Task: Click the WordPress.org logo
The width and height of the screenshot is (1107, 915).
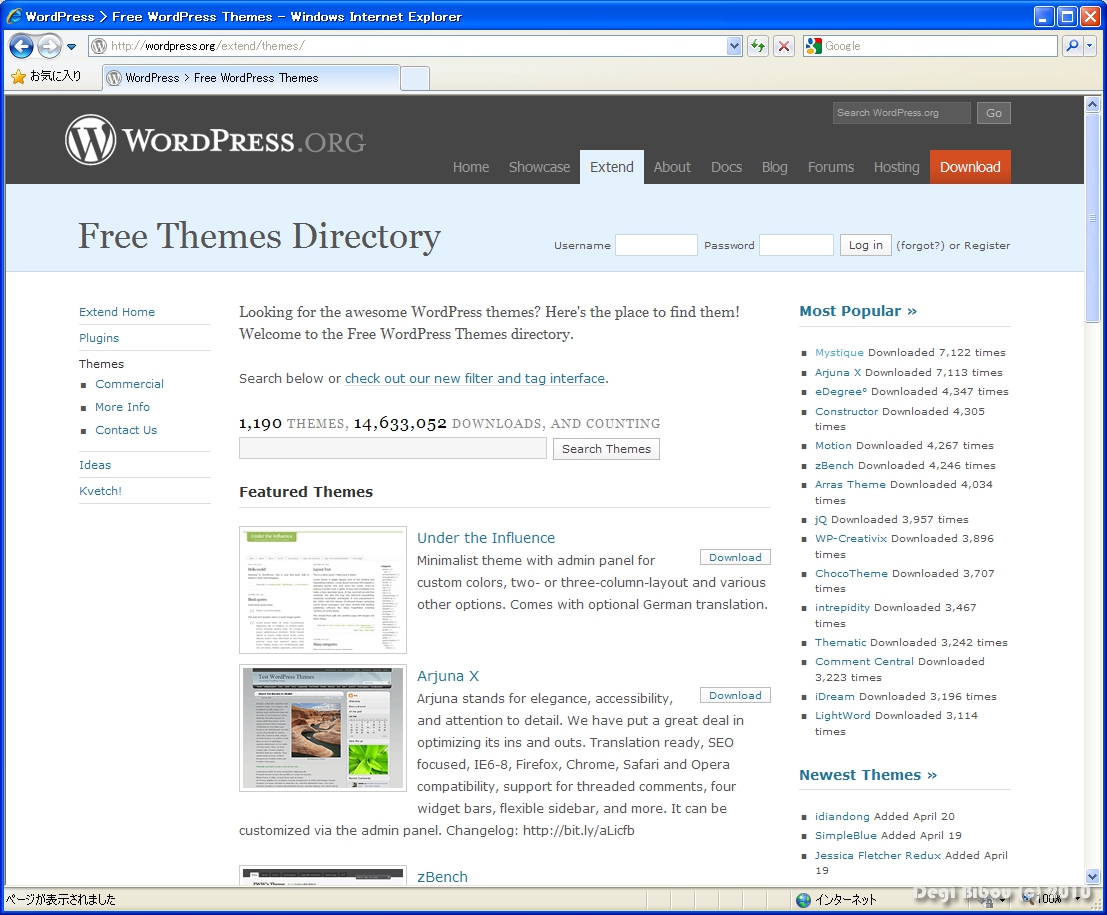Action: [x=215, y=140]
